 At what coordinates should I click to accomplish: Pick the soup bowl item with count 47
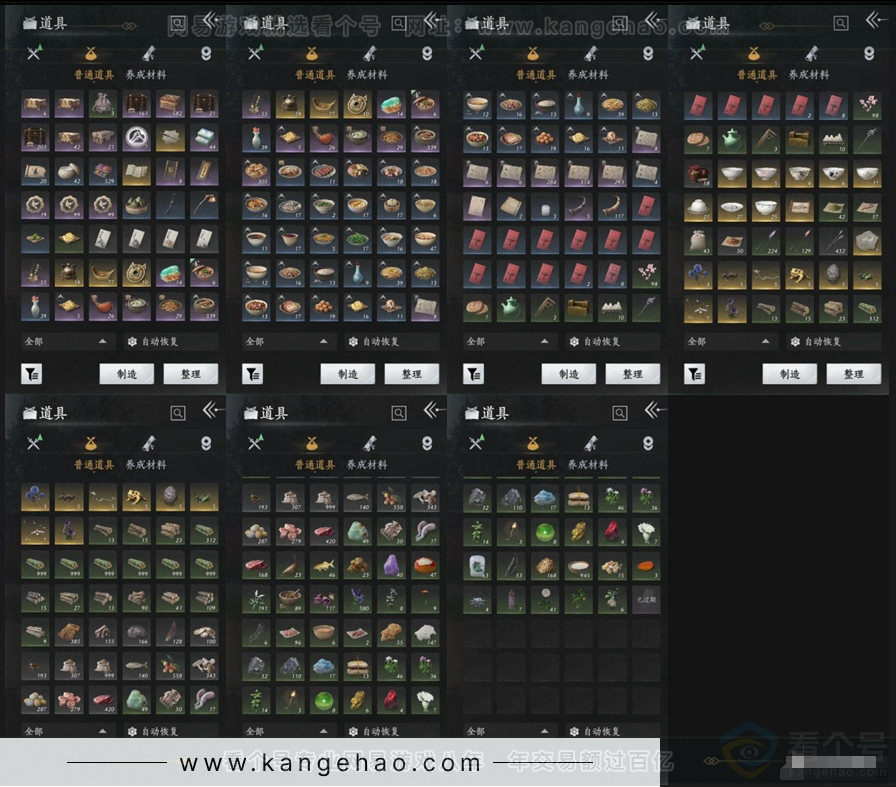pyautogui.click(x=425, y=239)
